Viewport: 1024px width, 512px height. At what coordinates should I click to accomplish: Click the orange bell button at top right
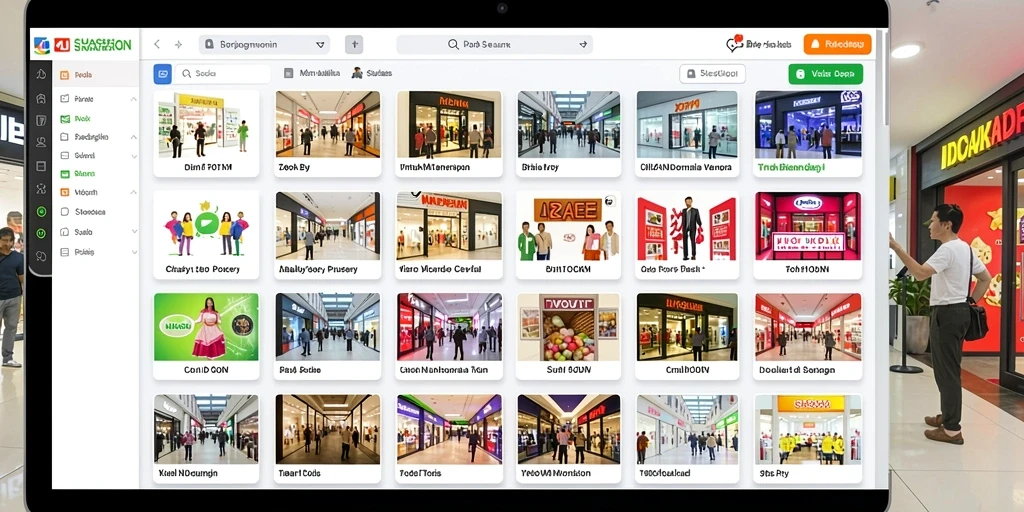point(837,44)
